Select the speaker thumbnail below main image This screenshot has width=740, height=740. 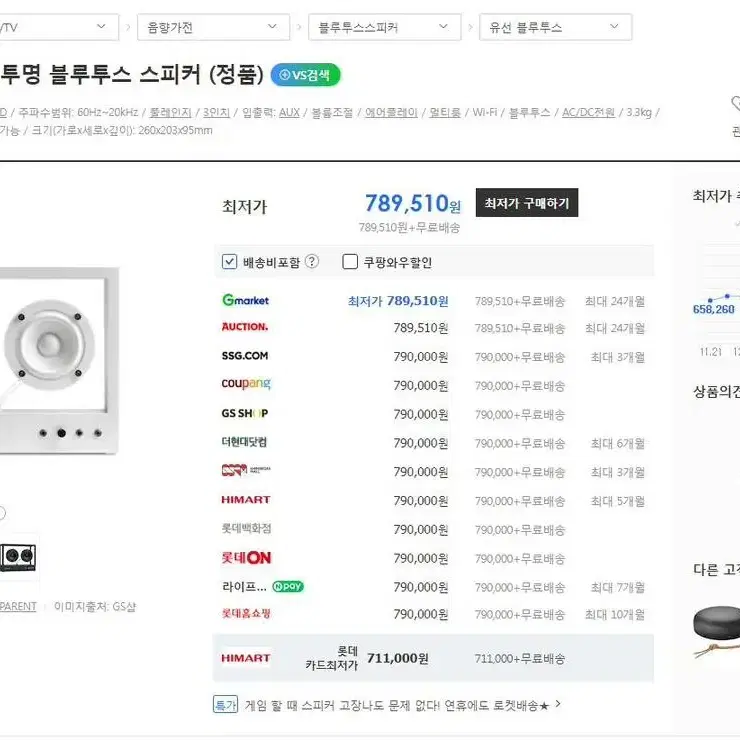[18, 557]
